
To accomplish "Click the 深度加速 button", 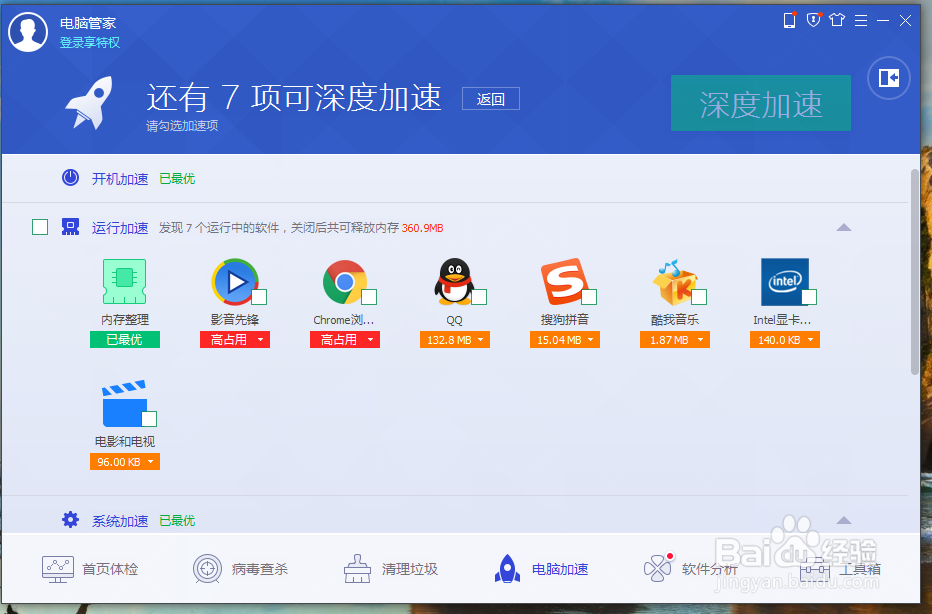I will pos(761,103).
